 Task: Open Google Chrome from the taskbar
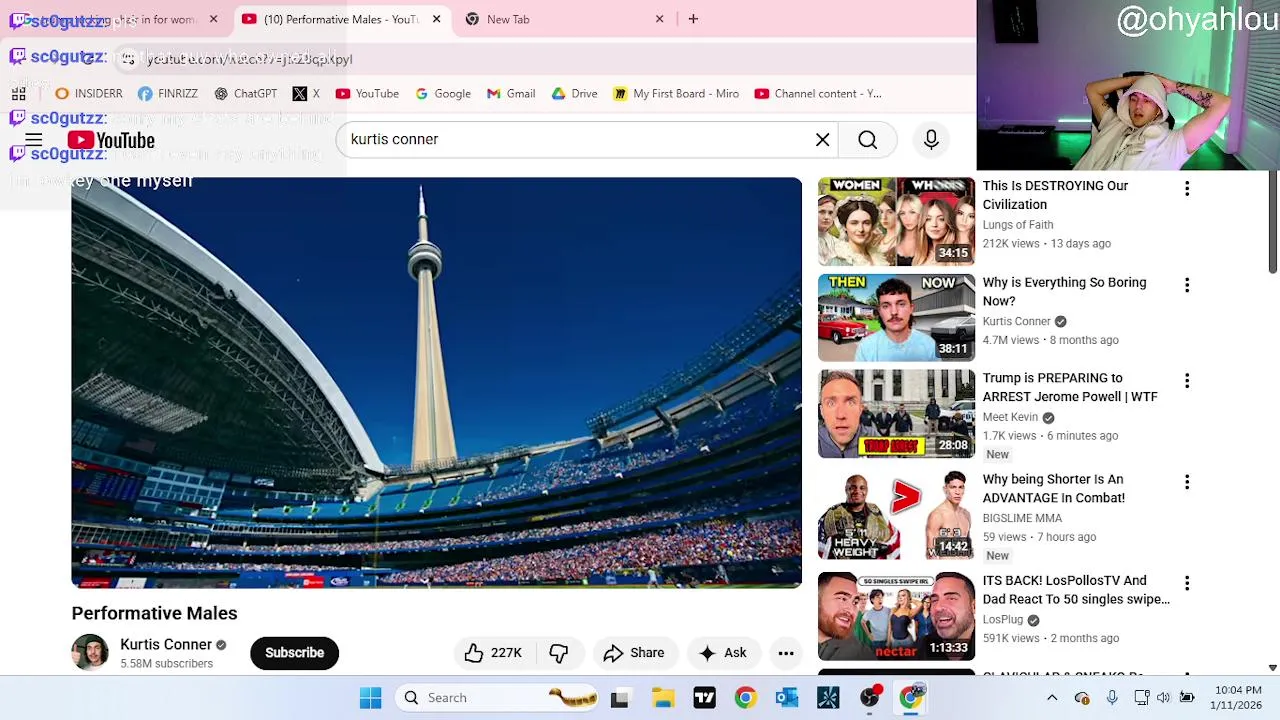point(745,698)
